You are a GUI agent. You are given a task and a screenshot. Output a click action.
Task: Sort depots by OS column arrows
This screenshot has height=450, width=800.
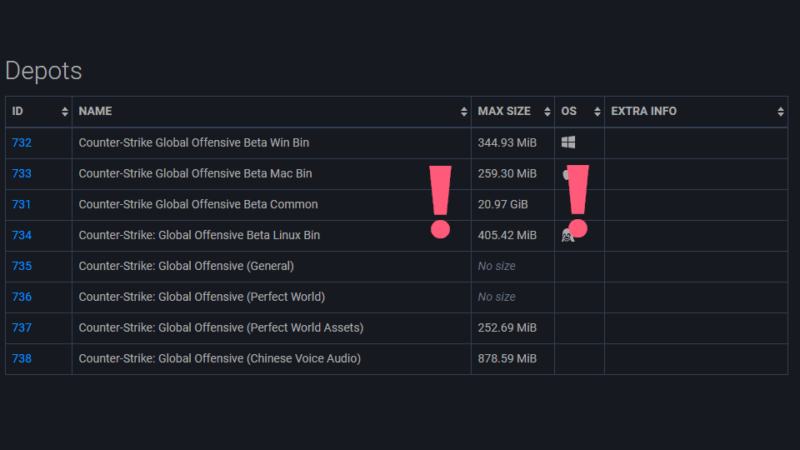coord(597,111)
